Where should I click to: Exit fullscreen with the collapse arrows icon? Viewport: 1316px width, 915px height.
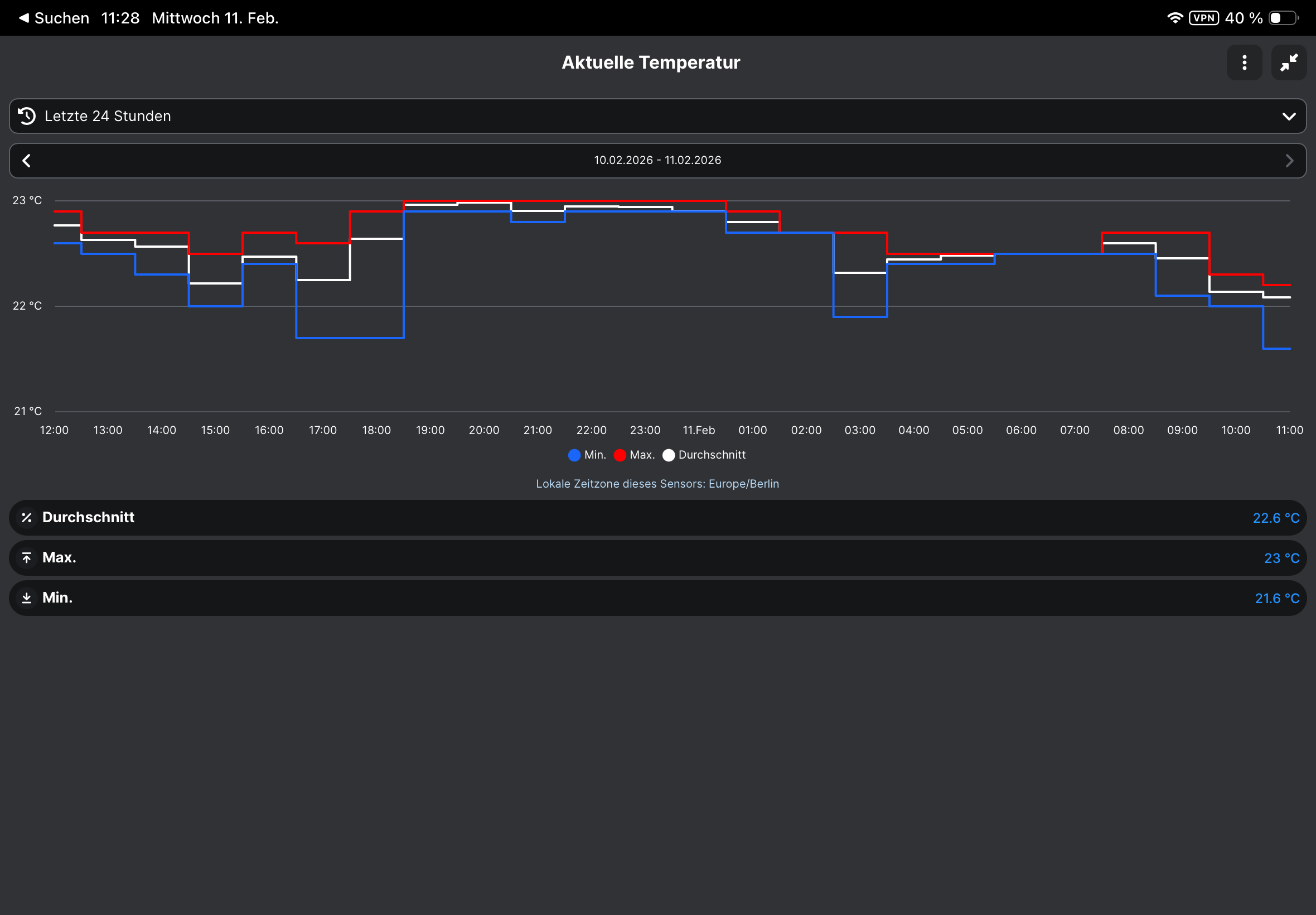1289,62
